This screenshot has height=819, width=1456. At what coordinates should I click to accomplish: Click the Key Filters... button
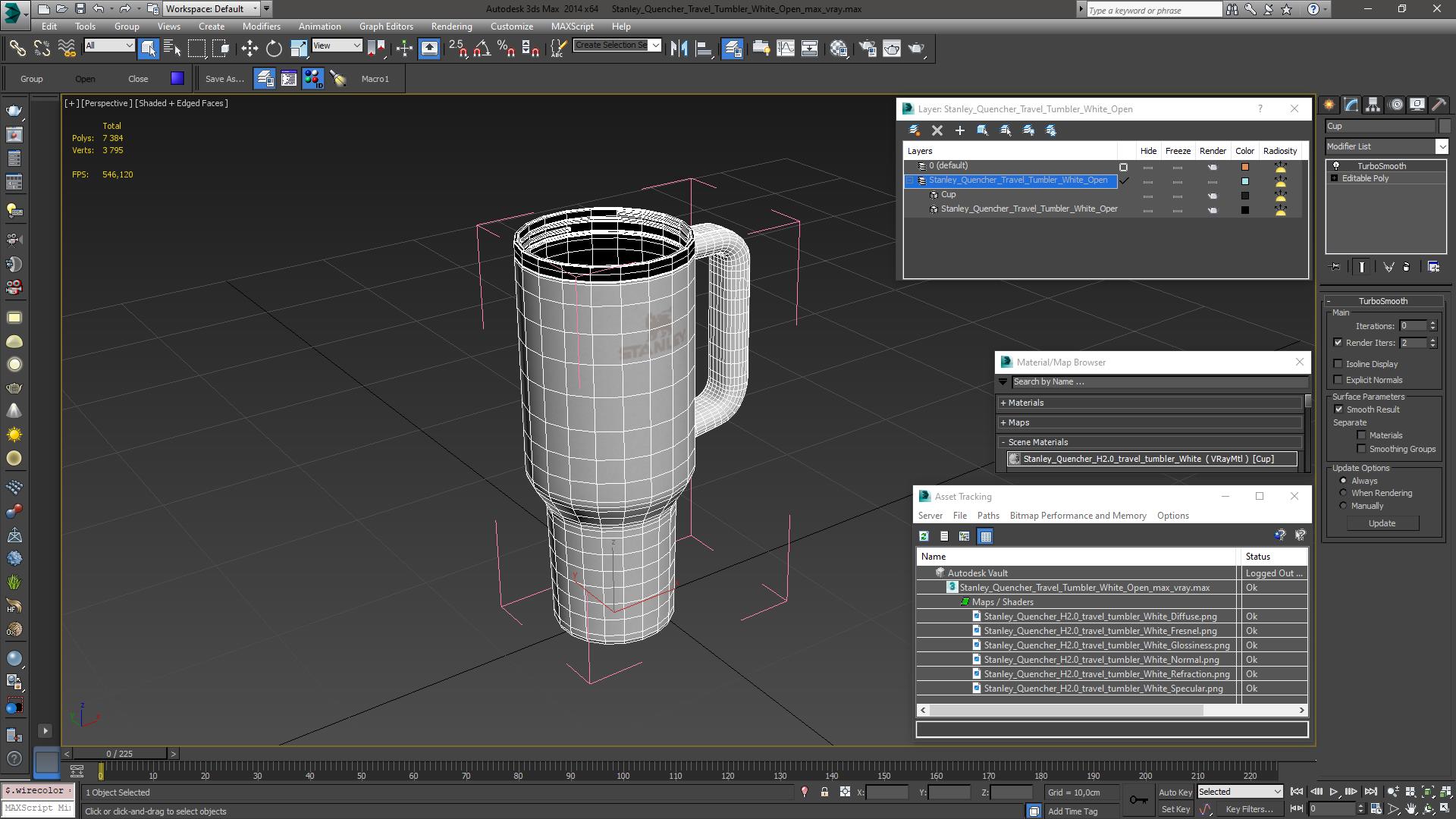[1249, 809]
